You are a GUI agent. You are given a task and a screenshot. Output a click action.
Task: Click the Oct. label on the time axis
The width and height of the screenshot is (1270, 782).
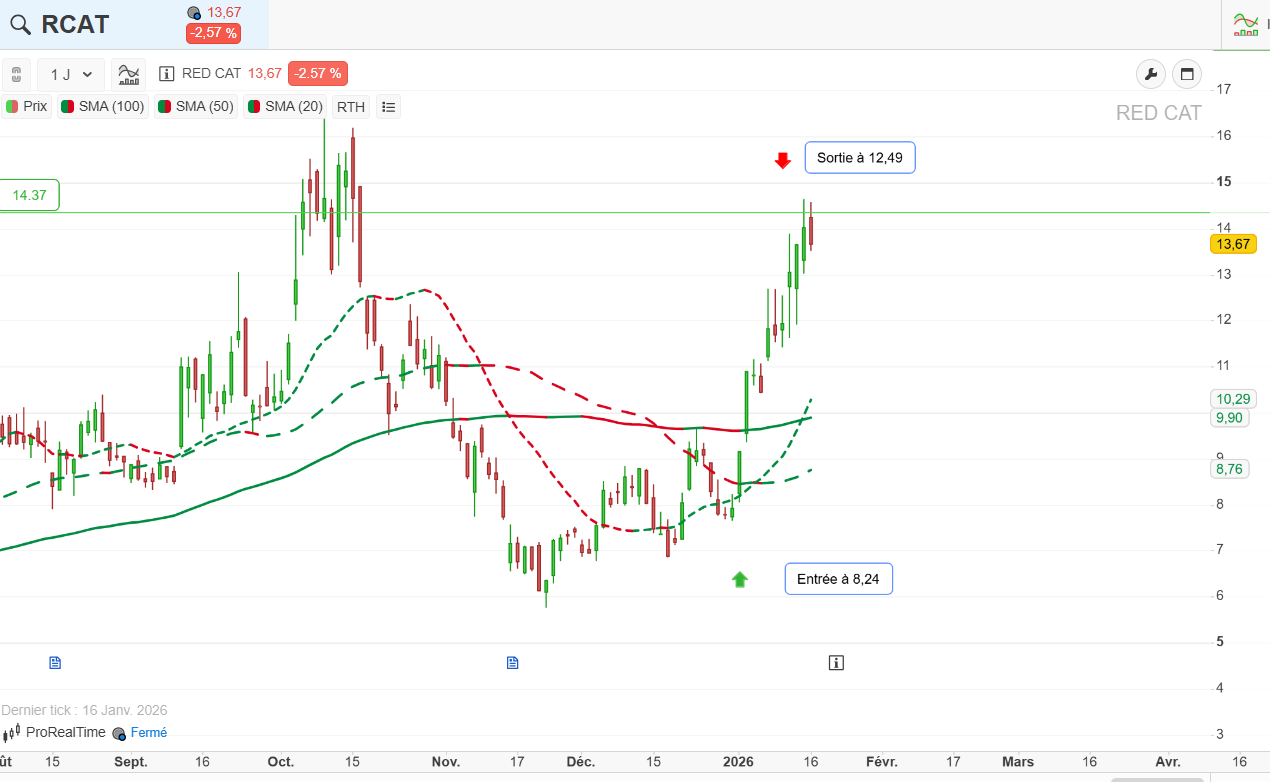(281, 762)
